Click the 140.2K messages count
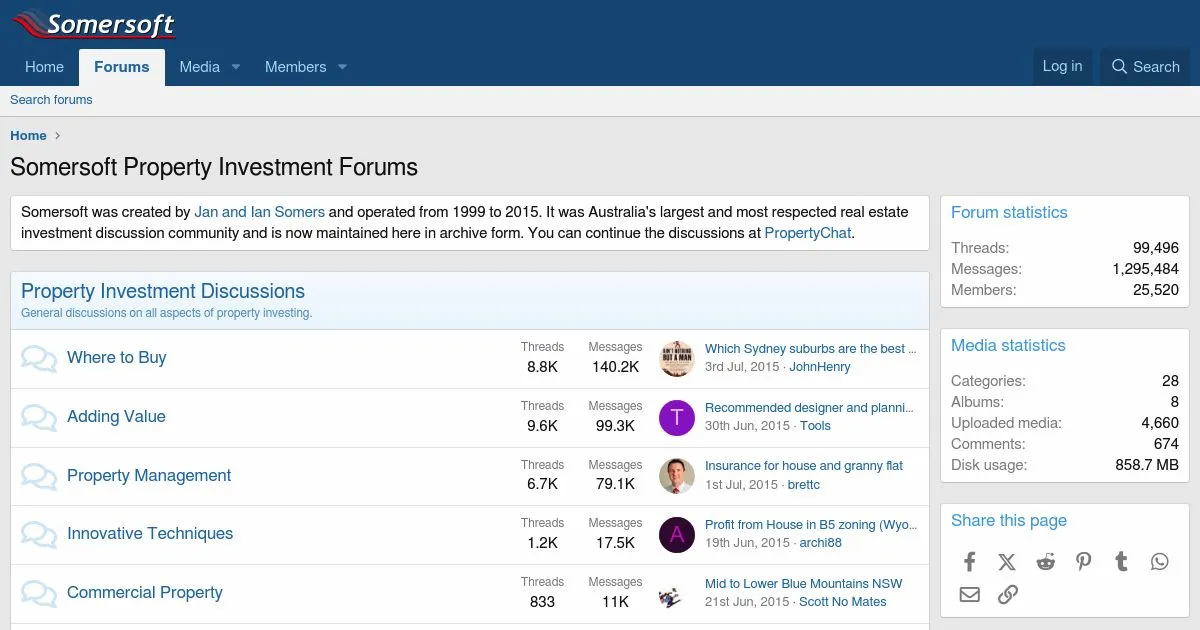This screenshot has width=1200, height=630. tap(615, 367)
